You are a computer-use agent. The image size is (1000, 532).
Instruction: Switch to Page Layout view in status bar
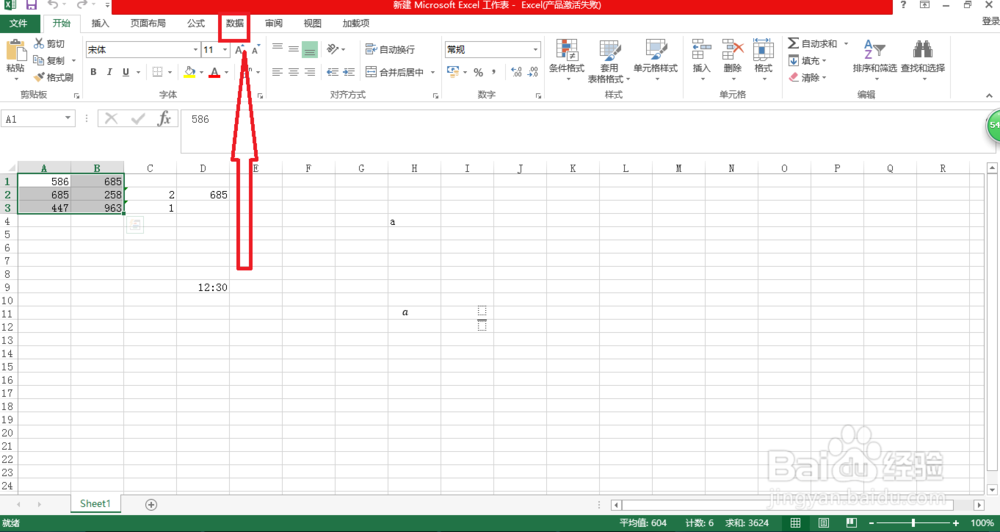point(823,523)
